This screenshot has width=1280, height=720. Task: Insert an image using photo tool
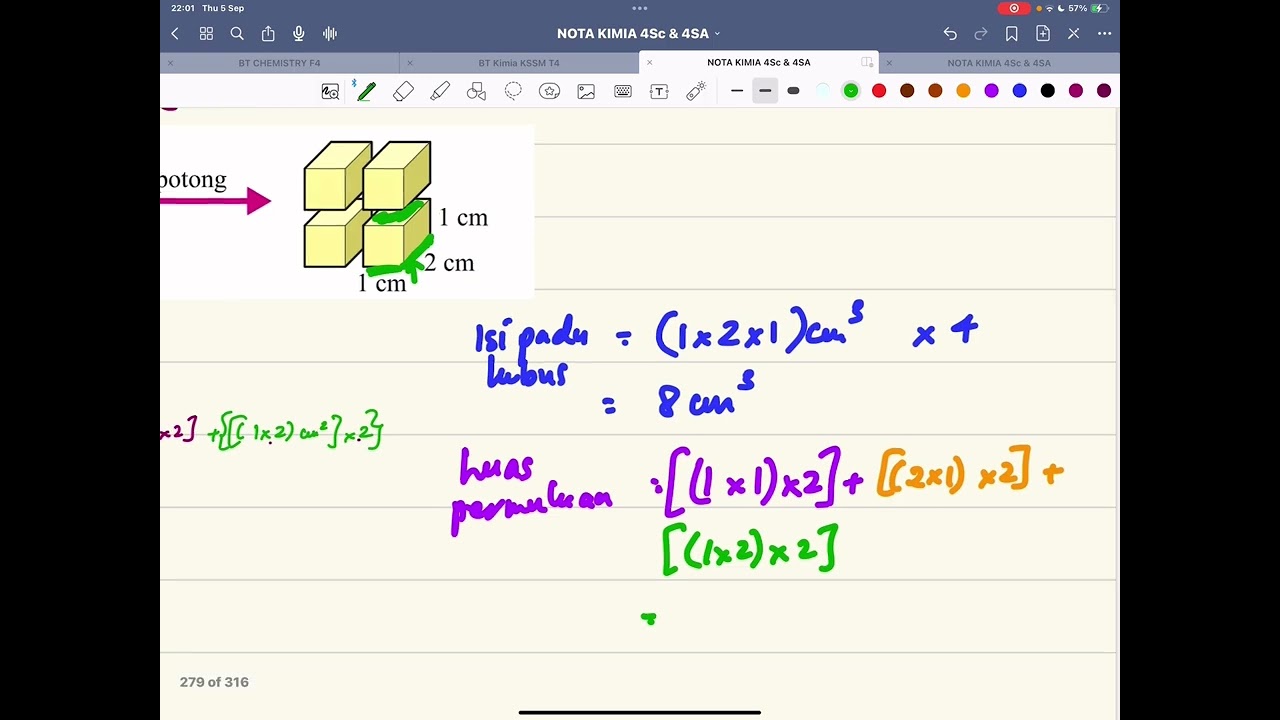click(586, 91)
